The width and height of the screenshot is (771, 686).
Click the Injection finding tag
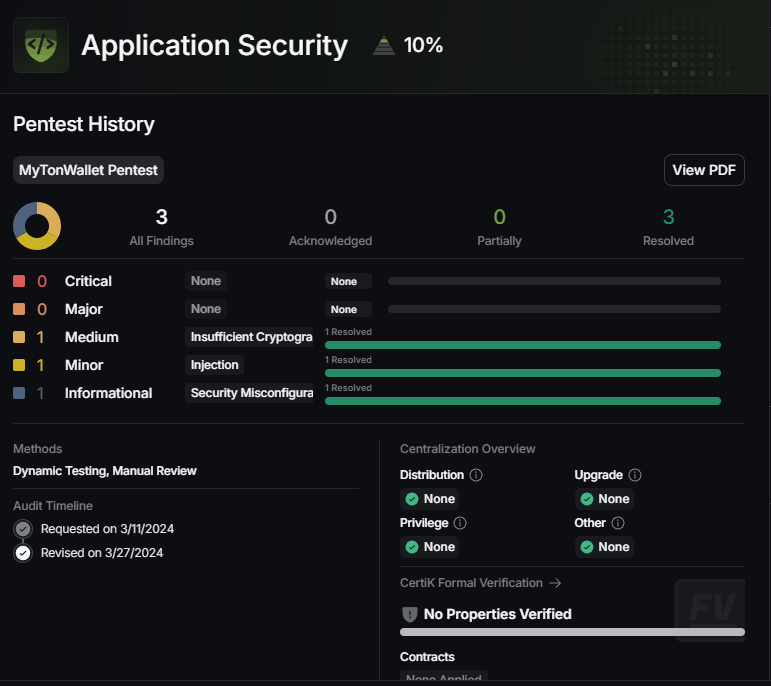point(214,365)
